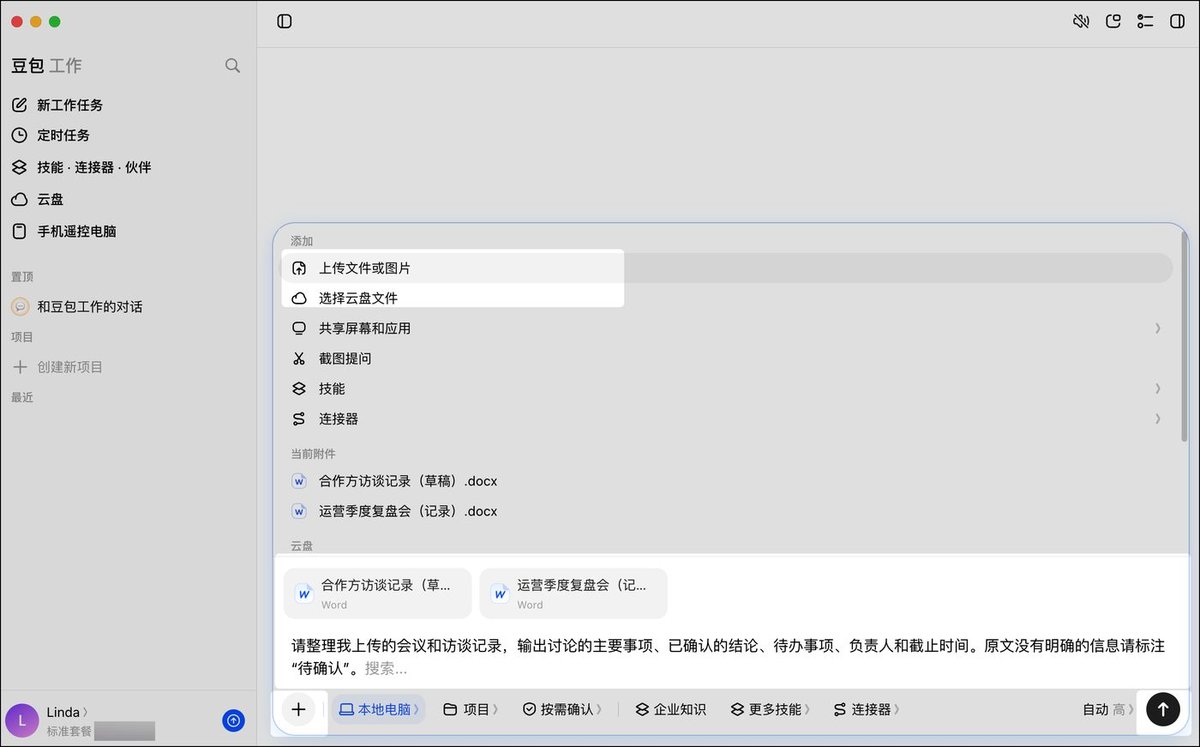Screen dimensions: 1200x747
Task: Click the plus add button
Action: pos(299,709)
